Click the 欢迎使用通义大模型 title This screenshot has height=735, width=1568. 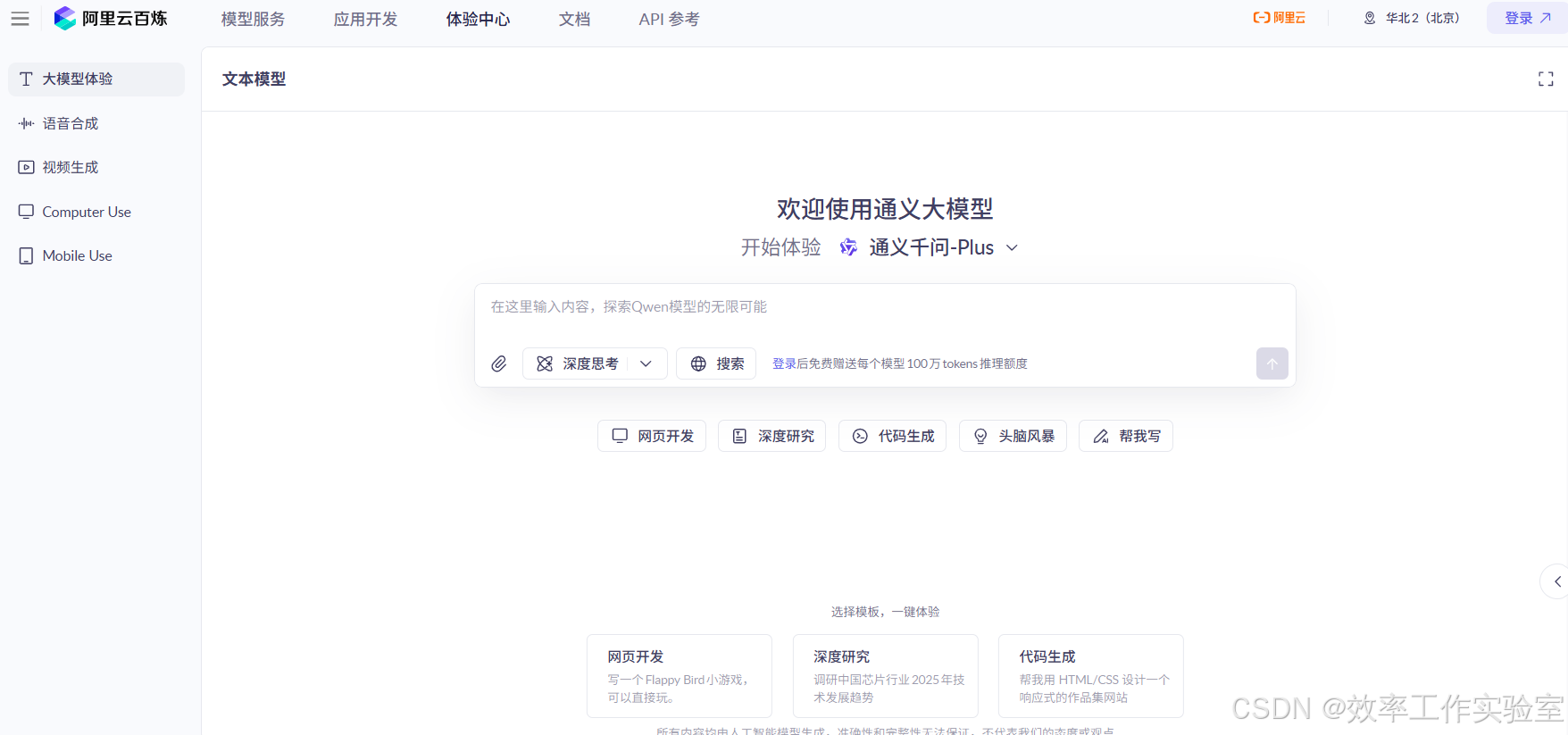[x=885, y=209]
